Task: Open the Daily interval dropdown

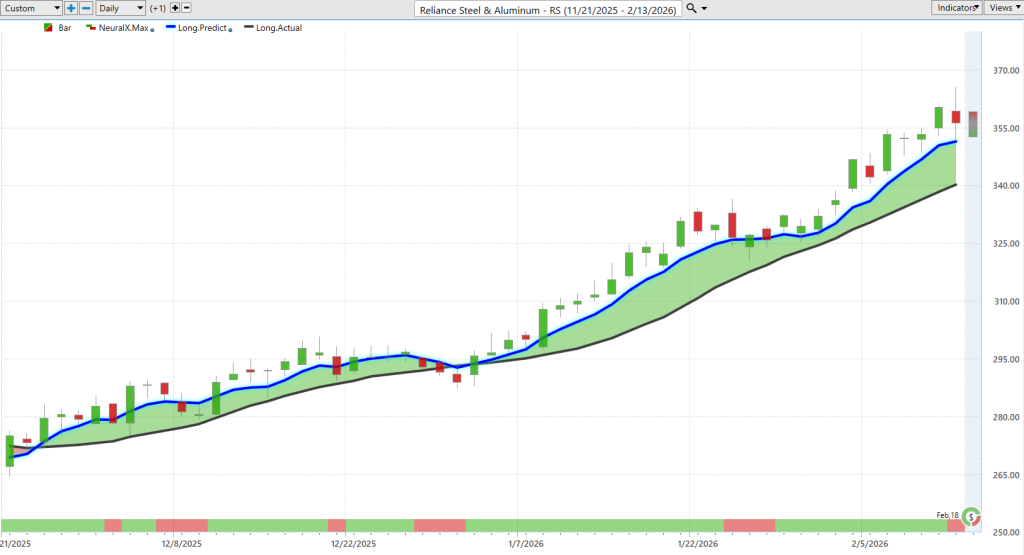Action: 120,8
